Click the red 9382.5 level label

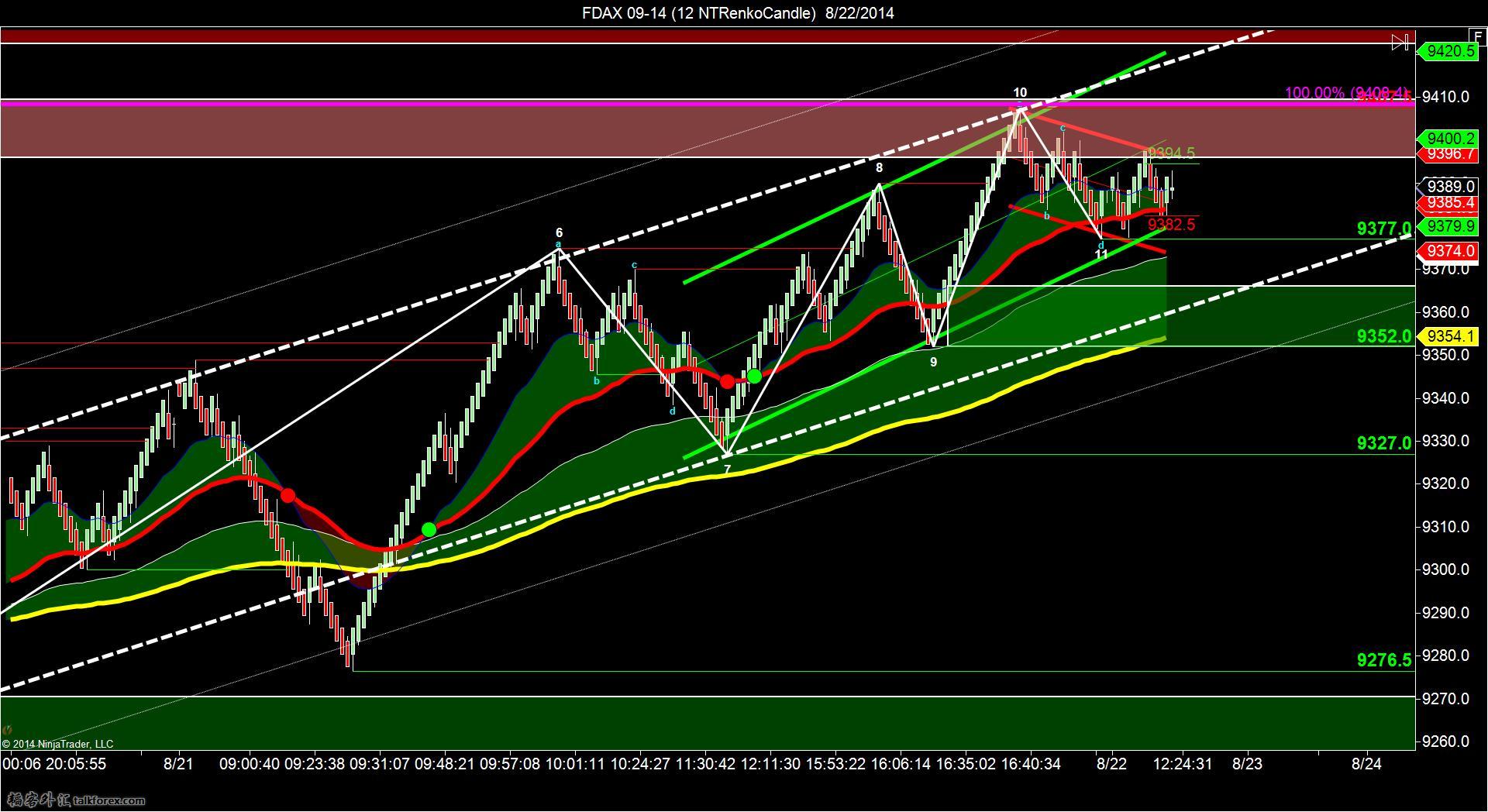point(1172,225)
